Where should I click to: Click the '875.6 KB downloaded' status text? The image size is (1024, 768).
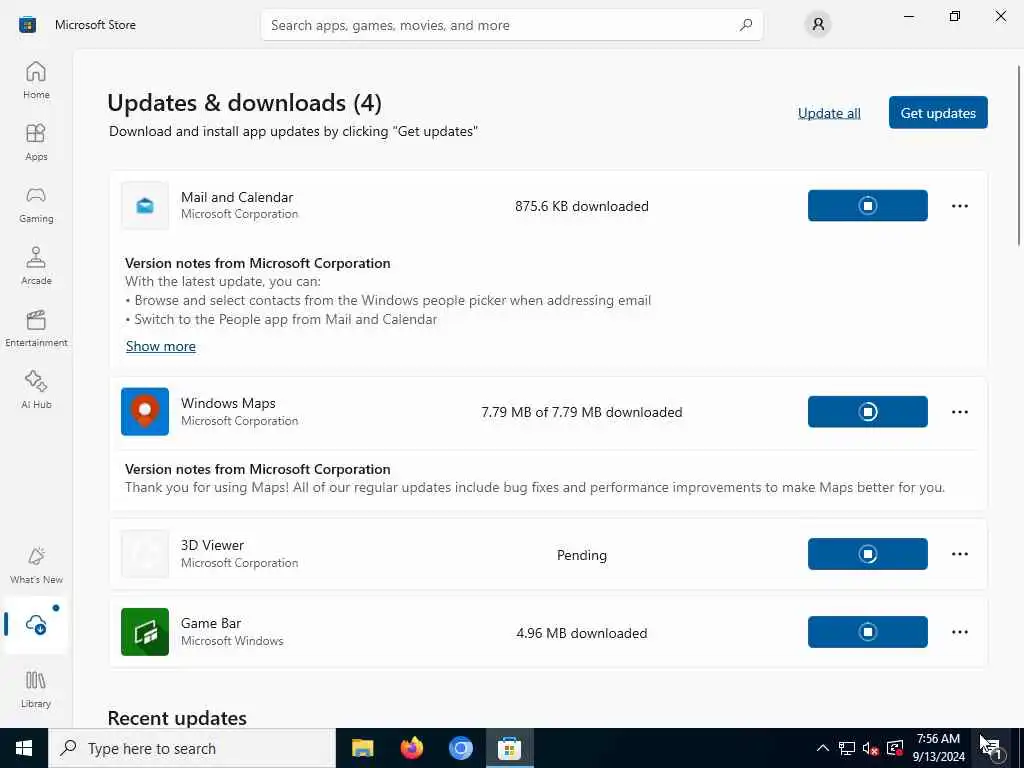click(x=581, y=206)
